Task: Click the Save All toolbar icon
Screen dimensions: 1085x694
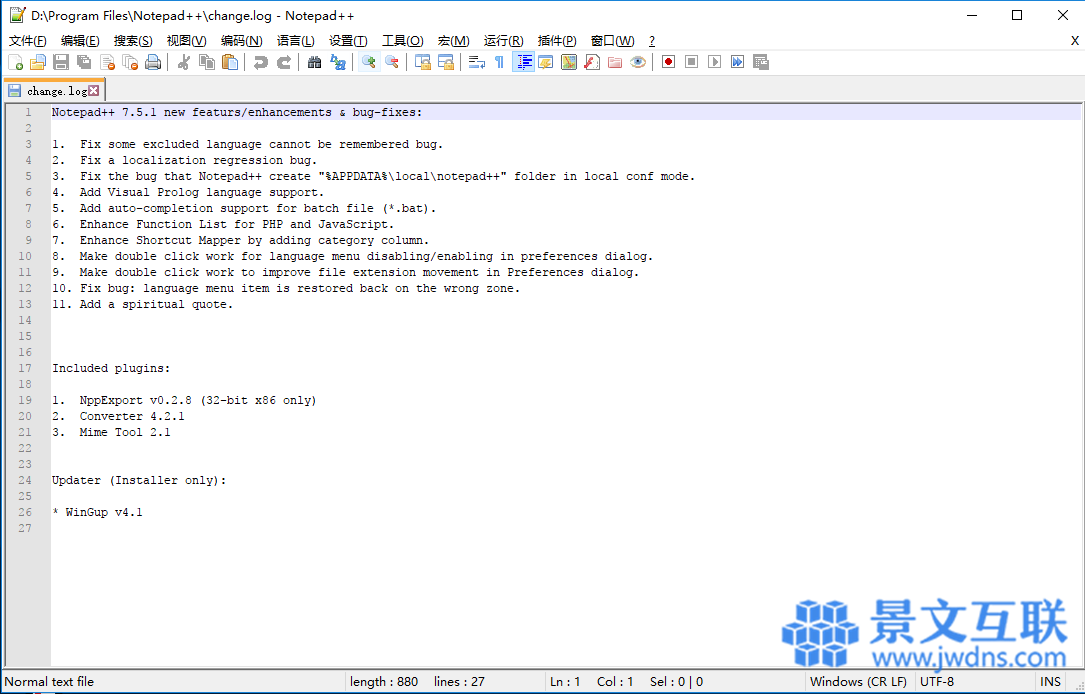Action: (84, 62)
